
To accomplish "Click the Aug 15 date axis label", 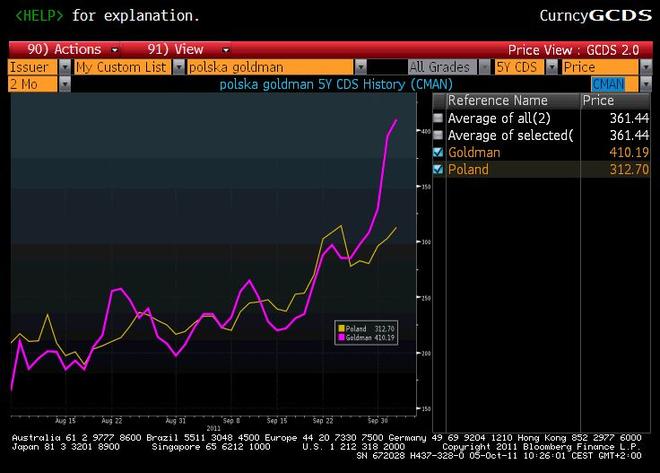I will (65, 420).
